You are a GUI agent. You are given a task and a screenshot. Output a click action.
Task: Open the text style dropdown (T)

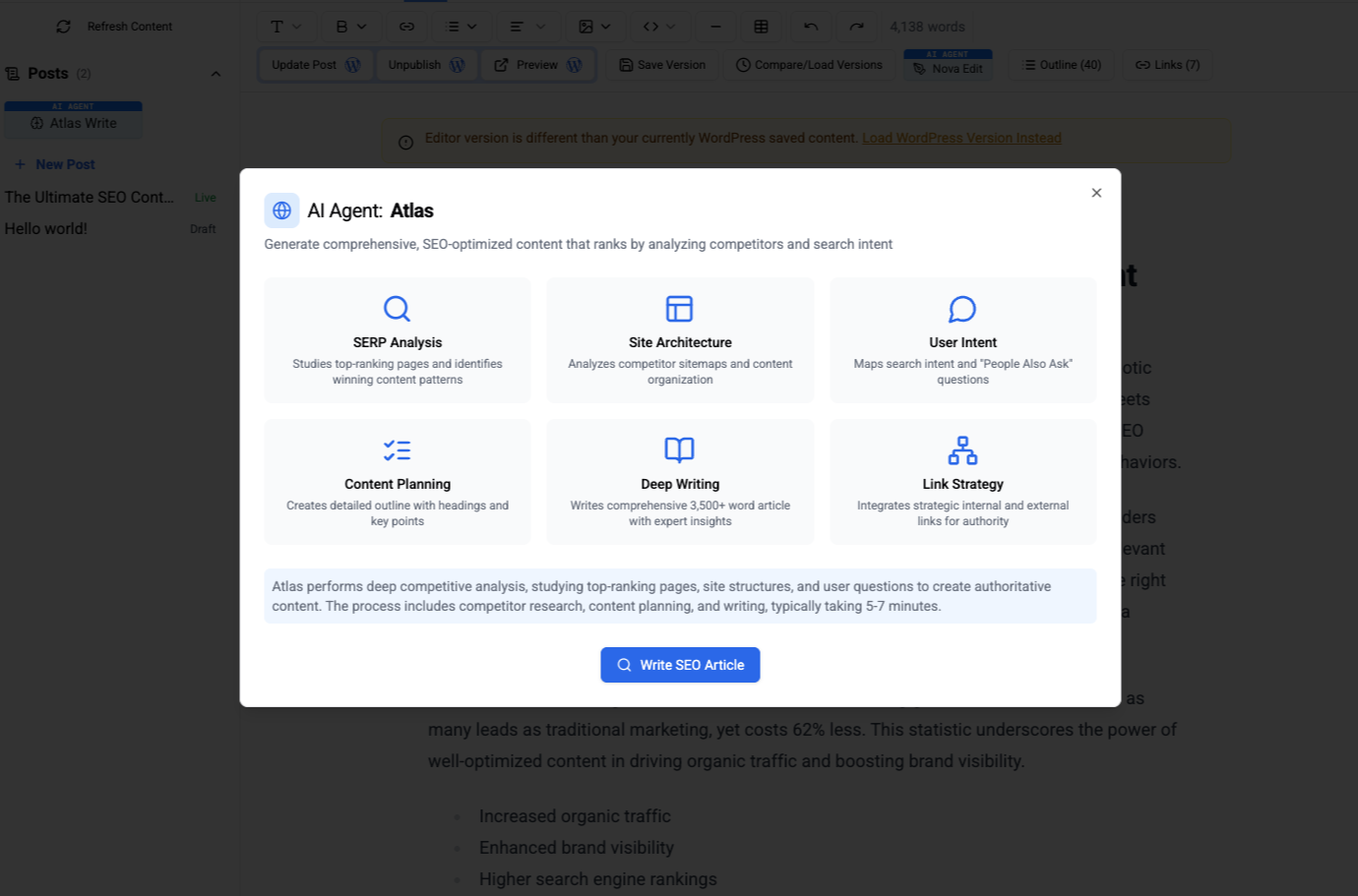(x=286, y=27)
